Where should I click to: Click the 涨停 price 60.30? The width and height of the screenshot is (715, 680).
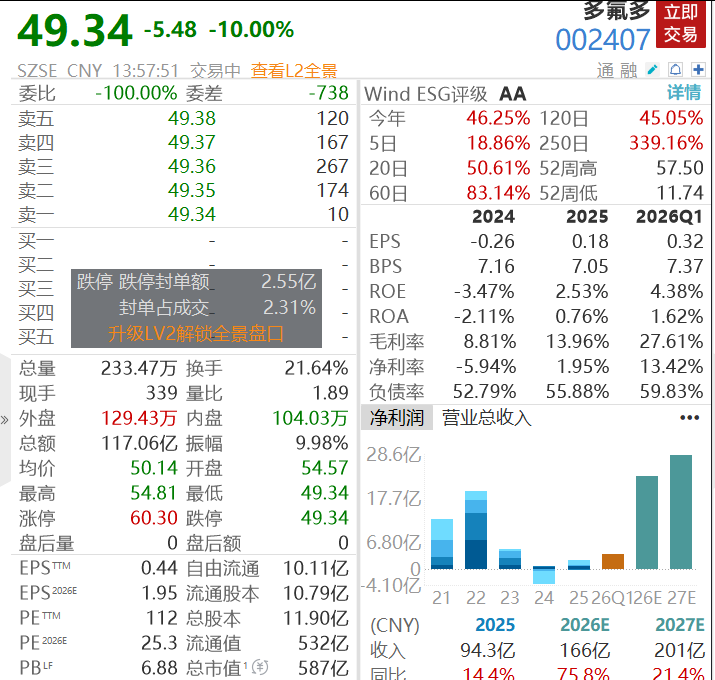pos(154,518)
